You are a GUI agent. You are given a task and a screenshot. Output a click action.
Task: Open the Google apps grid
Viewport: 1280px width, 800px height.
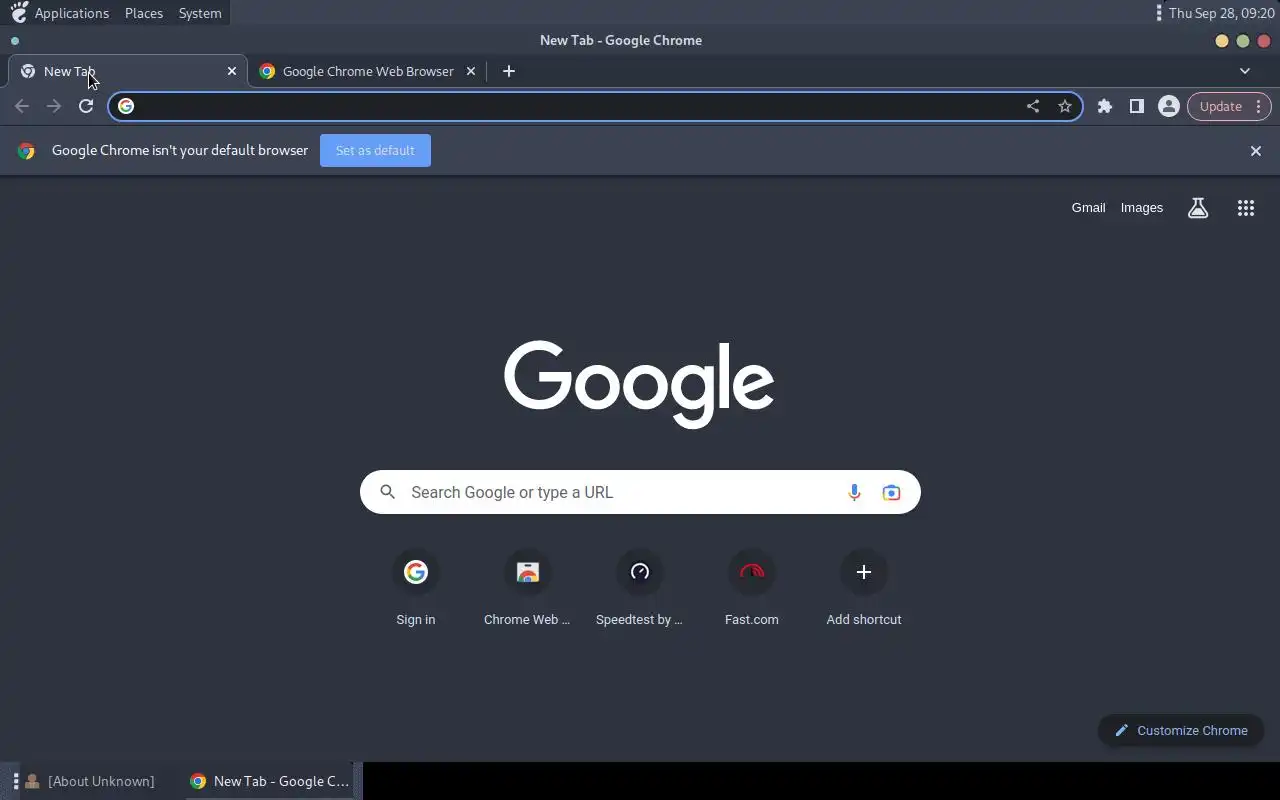(x=1246, y=208)
